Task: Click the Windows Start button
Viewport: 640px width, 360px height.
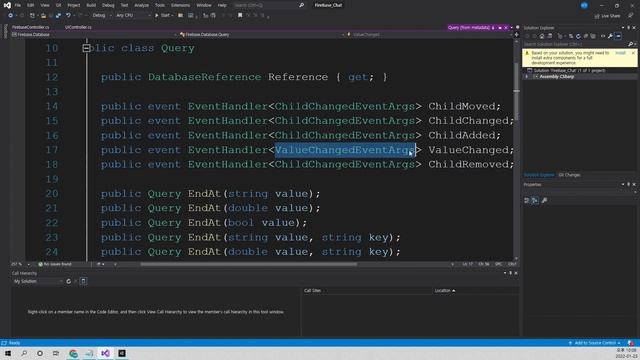Action: pyautogui.click(x=8, y=353)
